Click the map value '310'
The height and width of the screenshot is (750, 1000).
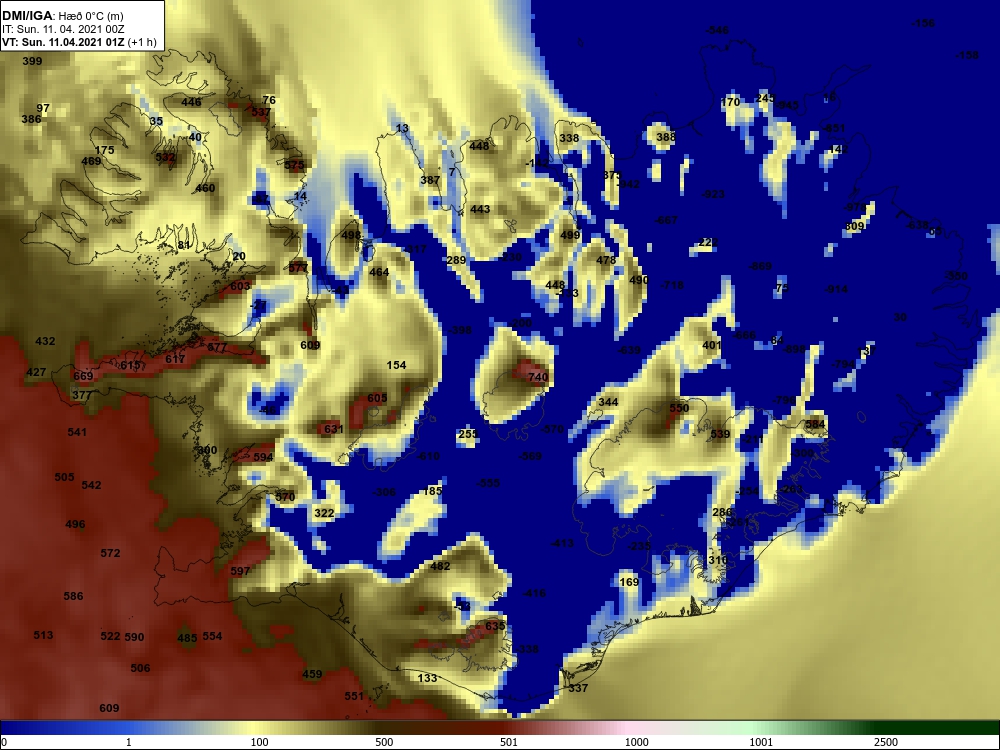pos(717,560)
